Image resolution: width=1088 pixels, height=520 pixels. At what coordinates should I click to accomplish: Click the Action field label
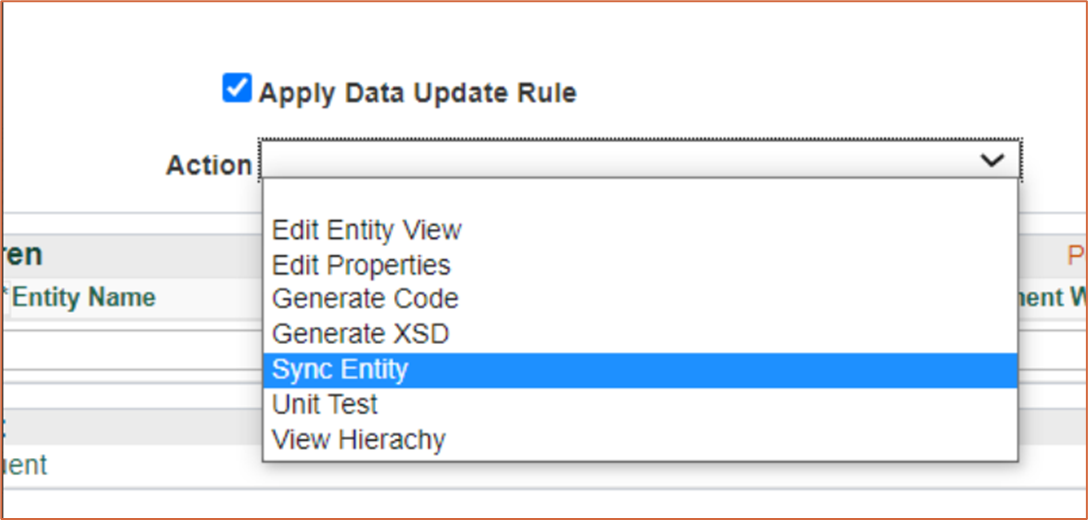pyautogui.click(x=209, y=165)
